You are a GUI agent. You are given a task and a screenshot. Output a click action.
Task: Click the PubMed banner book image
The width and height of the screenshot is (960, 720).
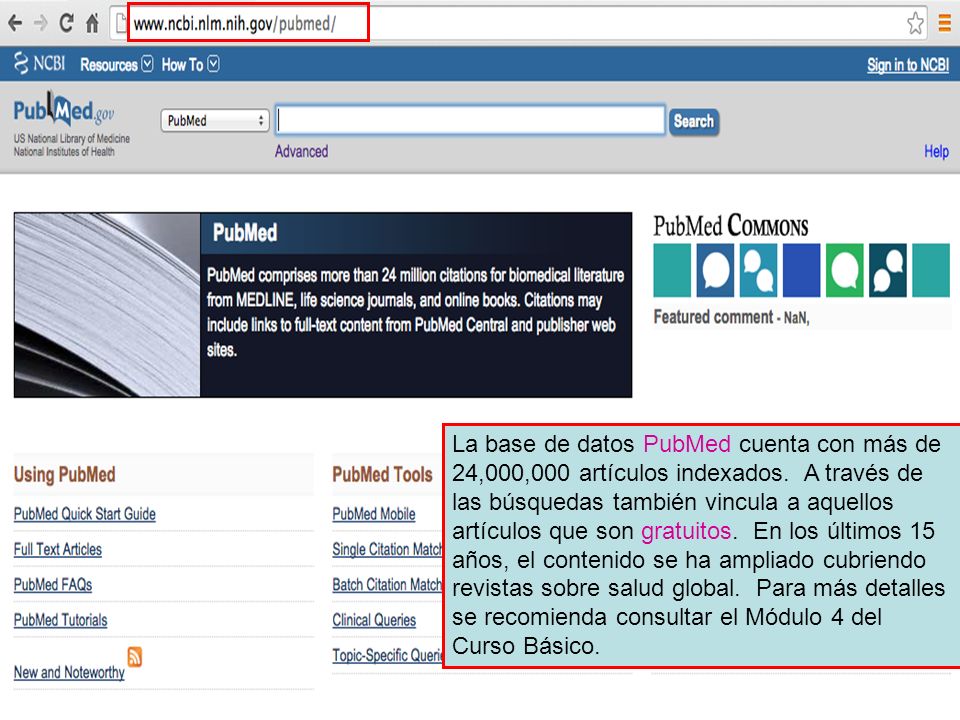107,305
